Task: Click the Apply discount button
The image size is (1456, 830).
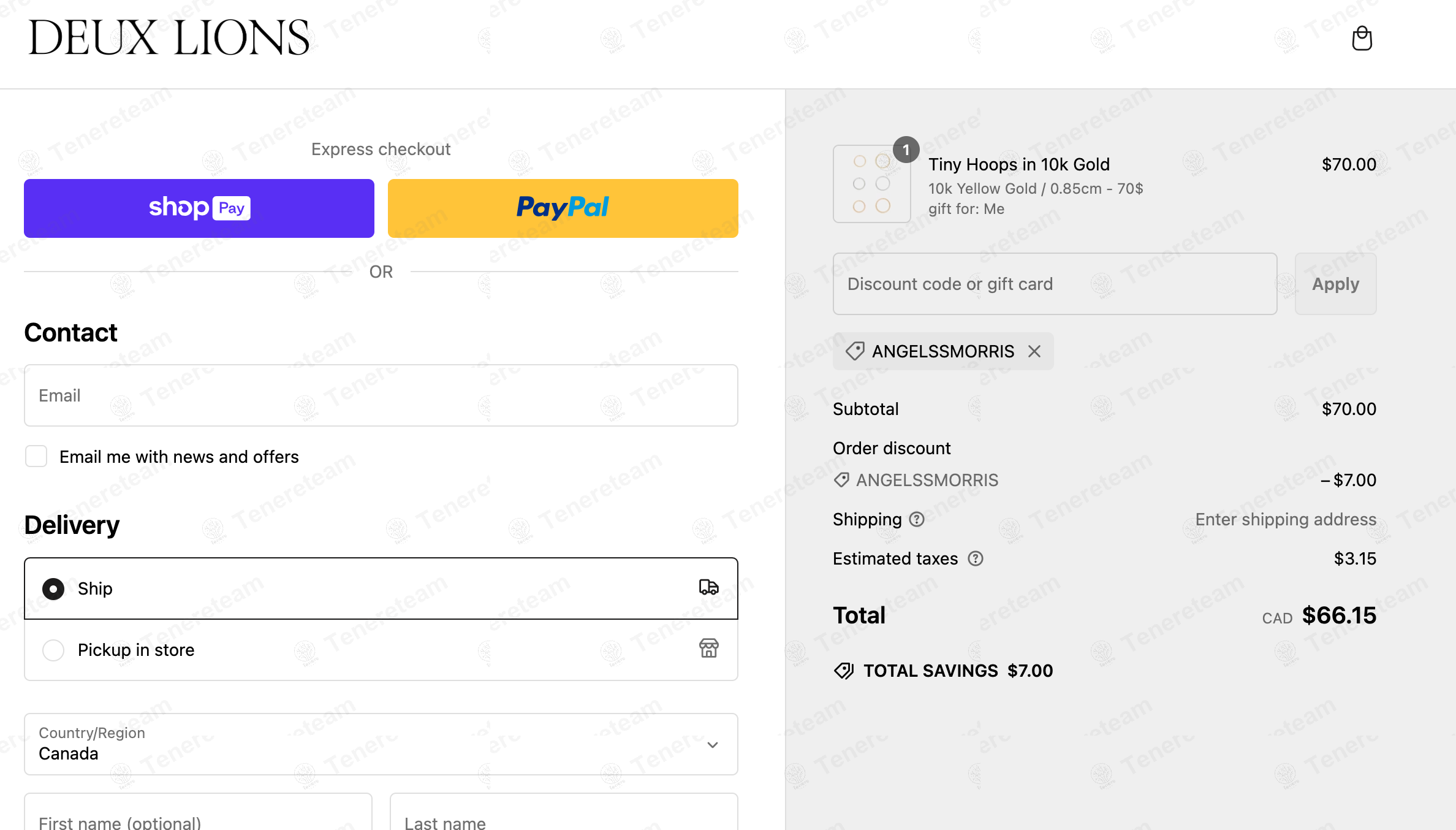Action: click(1336, 284)
